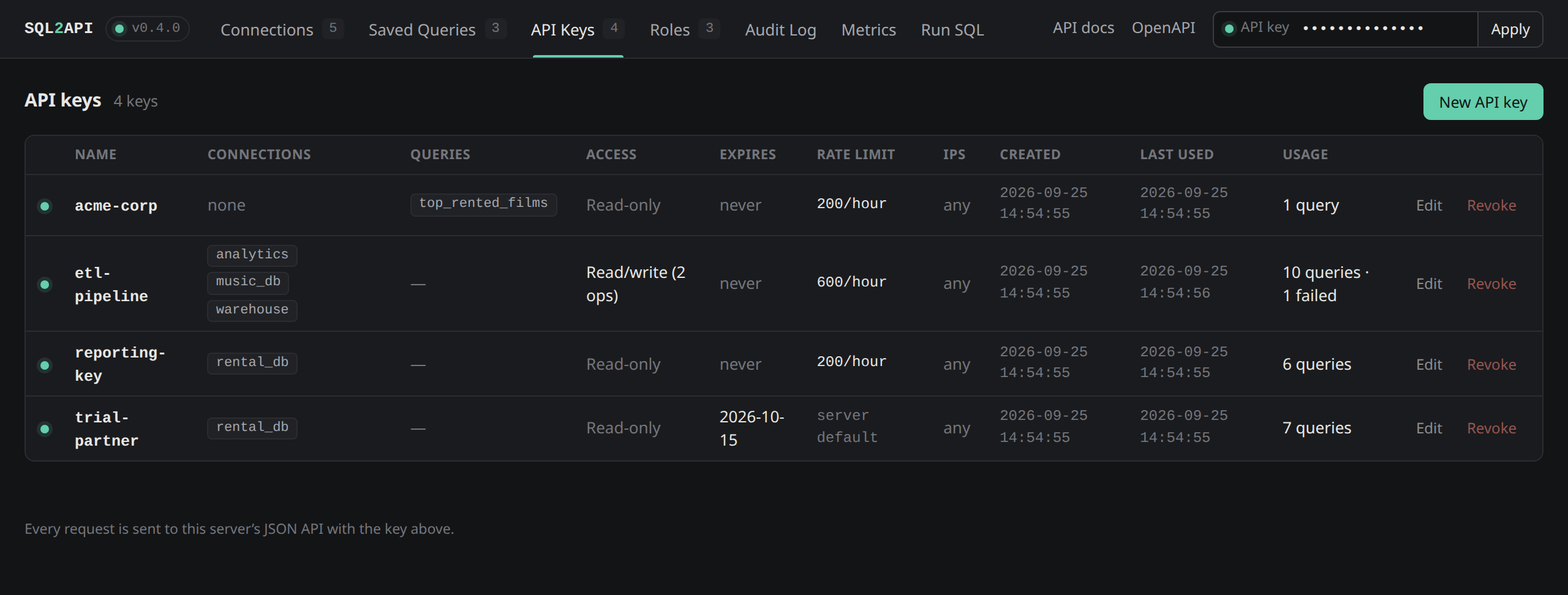Click the acme-corp key name
This screenshot has height=595, width=1568.
[x=116, y=206]
